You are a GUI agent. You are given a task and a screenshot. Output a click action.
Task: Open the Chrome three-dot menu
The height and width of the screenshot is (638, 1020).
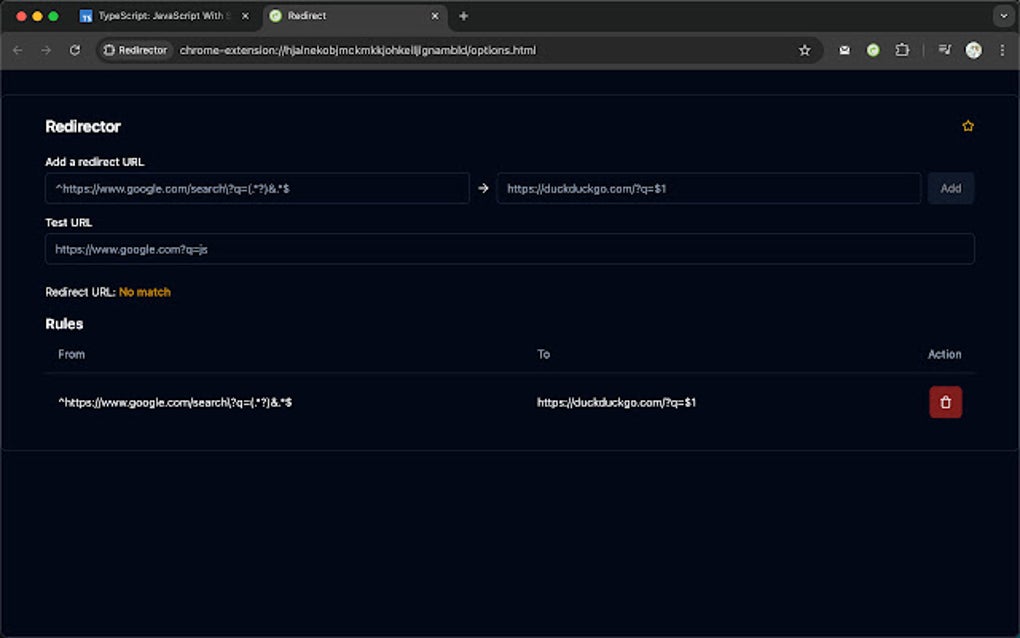tap(1002, 49)
